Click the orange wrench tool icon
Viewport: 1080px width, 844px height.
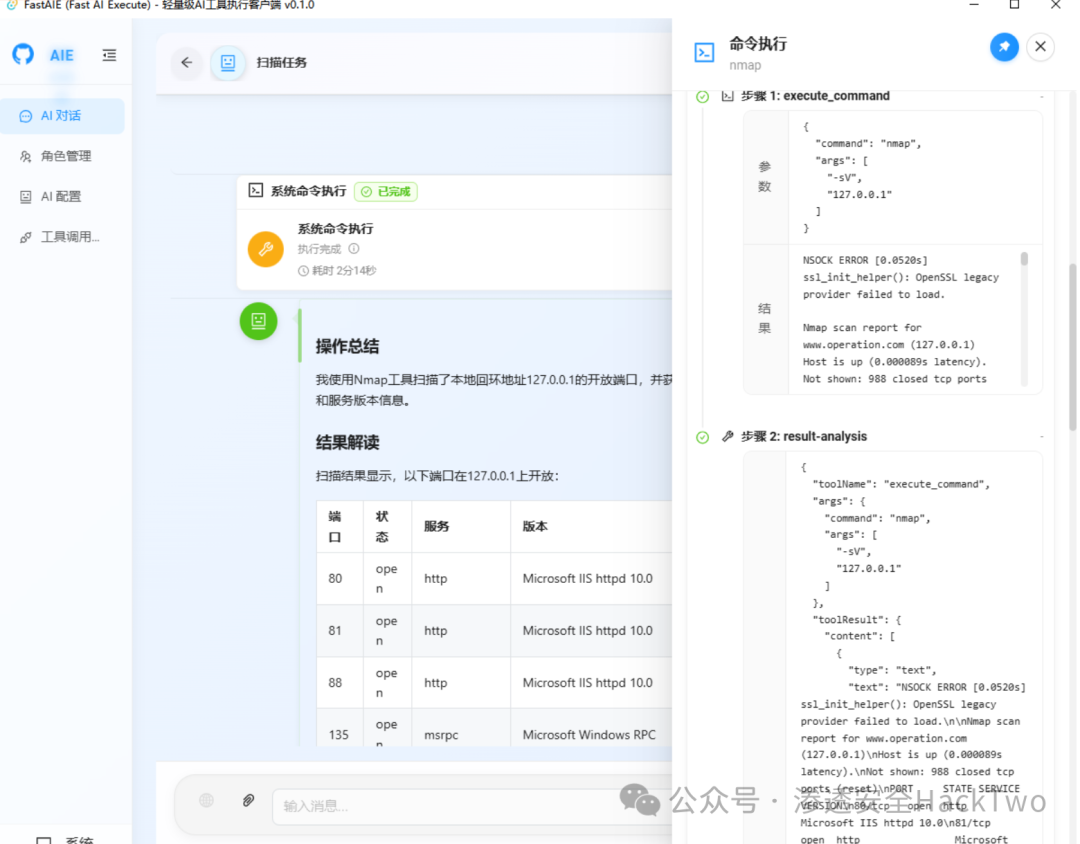pos(266,249)
